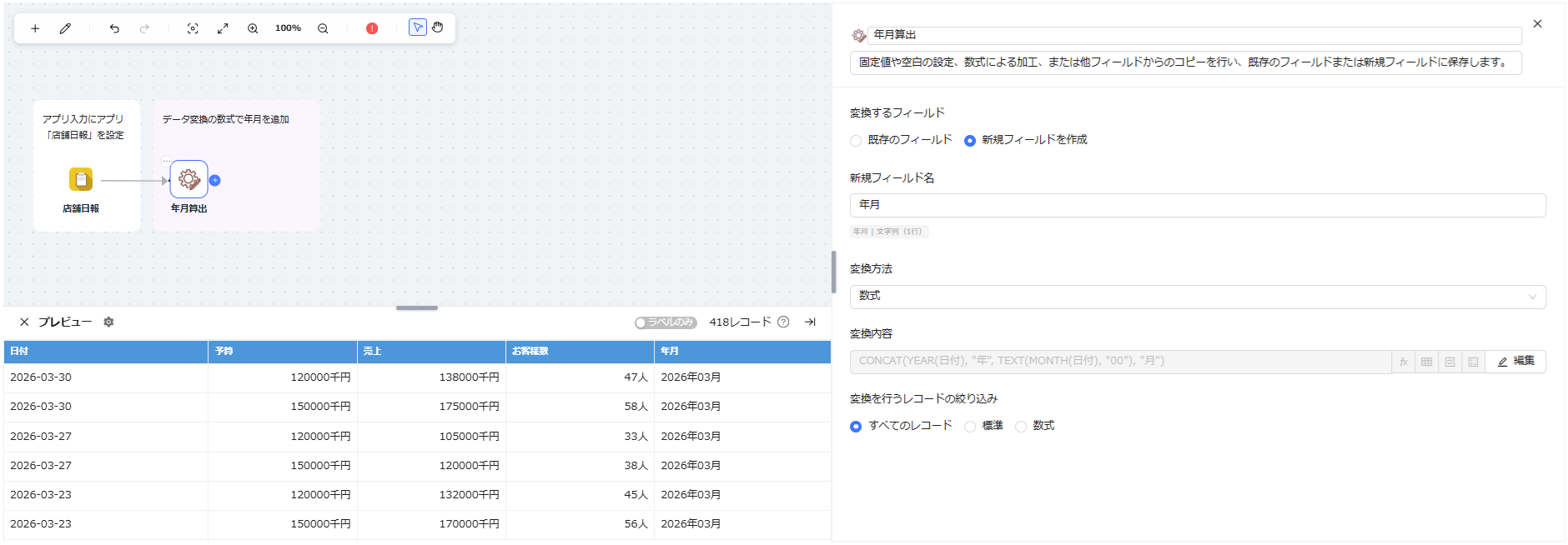Click the fit-to-screen focus icon

[193, 28]
